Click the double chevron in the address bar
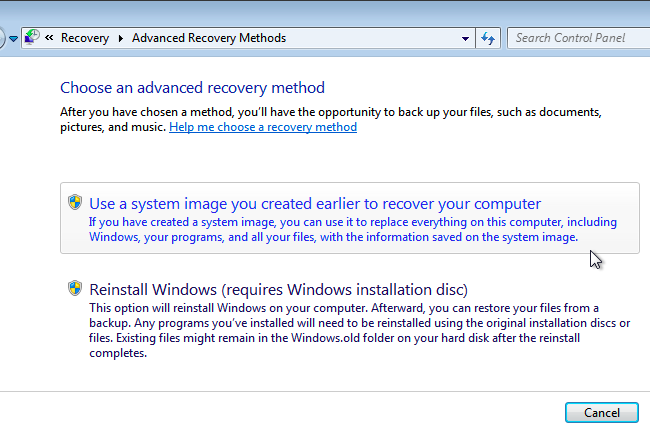 pos(50,38)
